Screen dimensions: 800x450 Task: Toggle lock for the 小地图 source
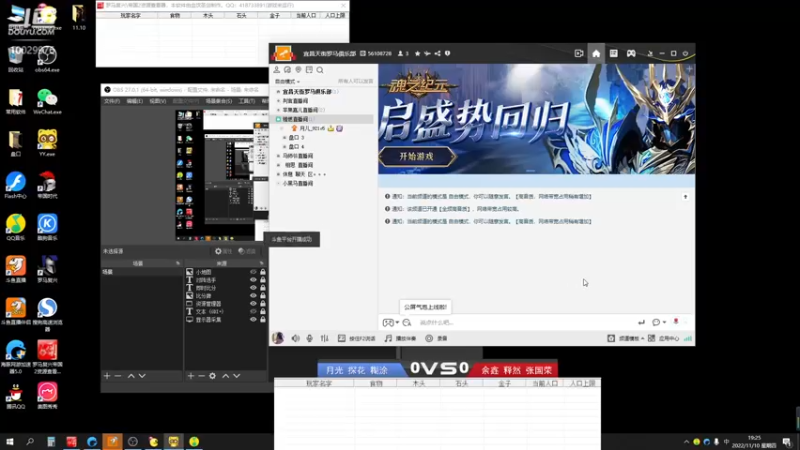pyautogui.click(x=263, y=272)
